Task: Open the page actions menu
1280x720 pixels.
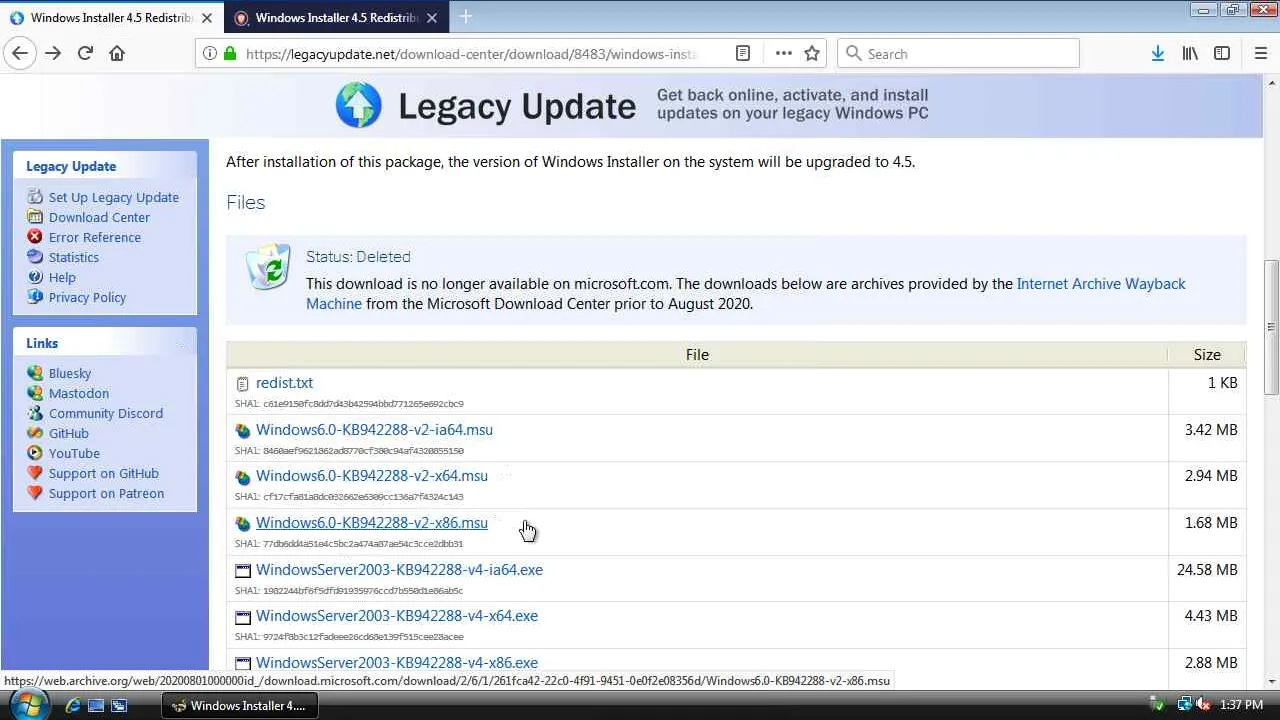Action: coord(783,54)
